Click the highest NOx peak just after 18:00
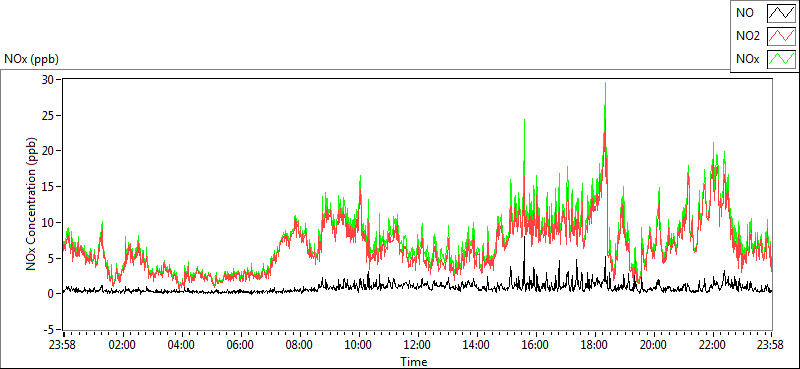The height and width of the screenshot is (369, 800). (x=605, y=84)
